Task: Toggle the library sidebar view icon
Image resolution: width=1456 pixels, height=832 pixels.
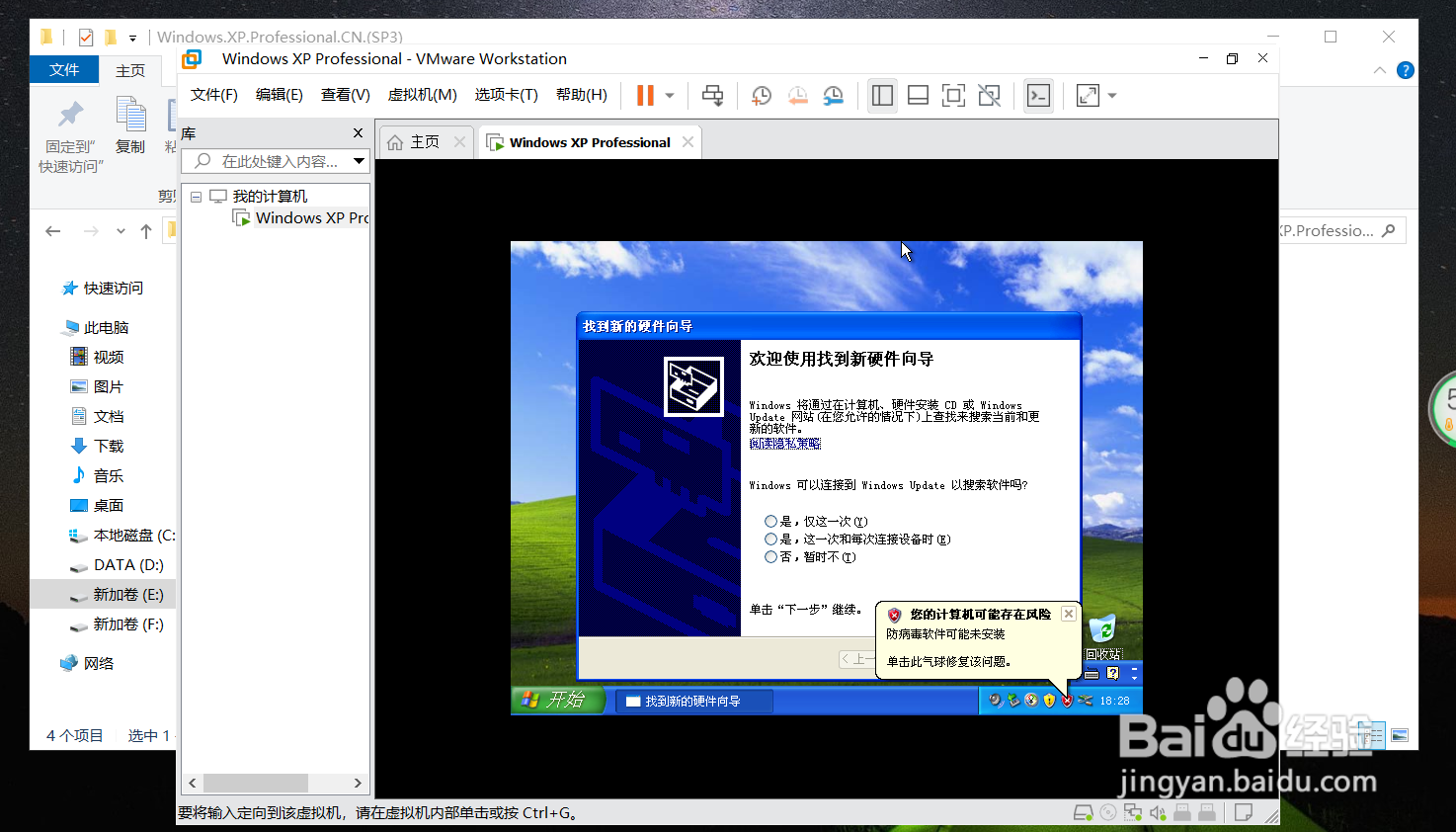Action: [882, 96]
